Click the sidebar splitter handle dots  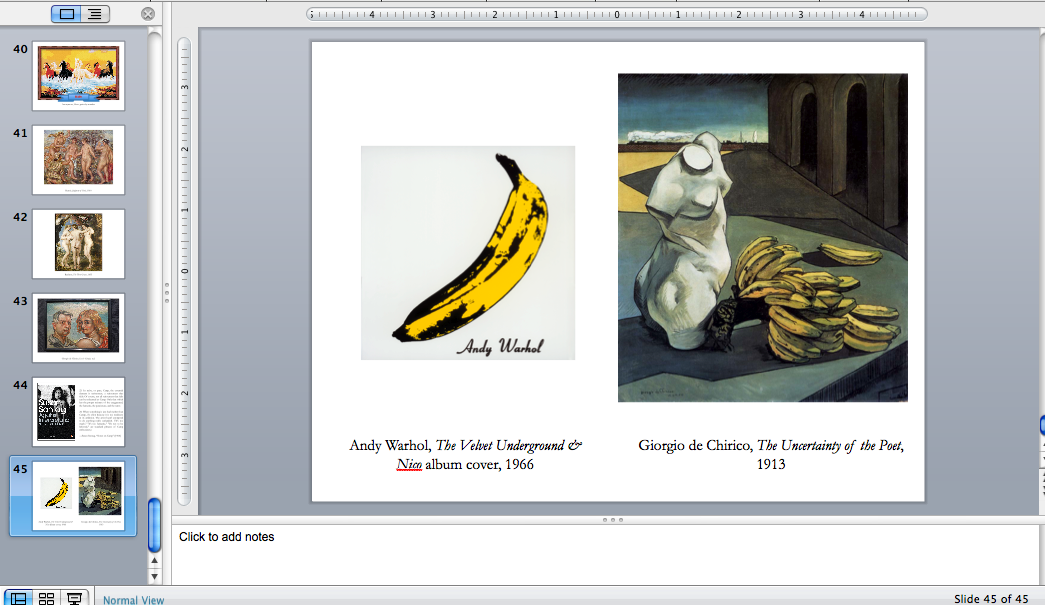(167, 293)
